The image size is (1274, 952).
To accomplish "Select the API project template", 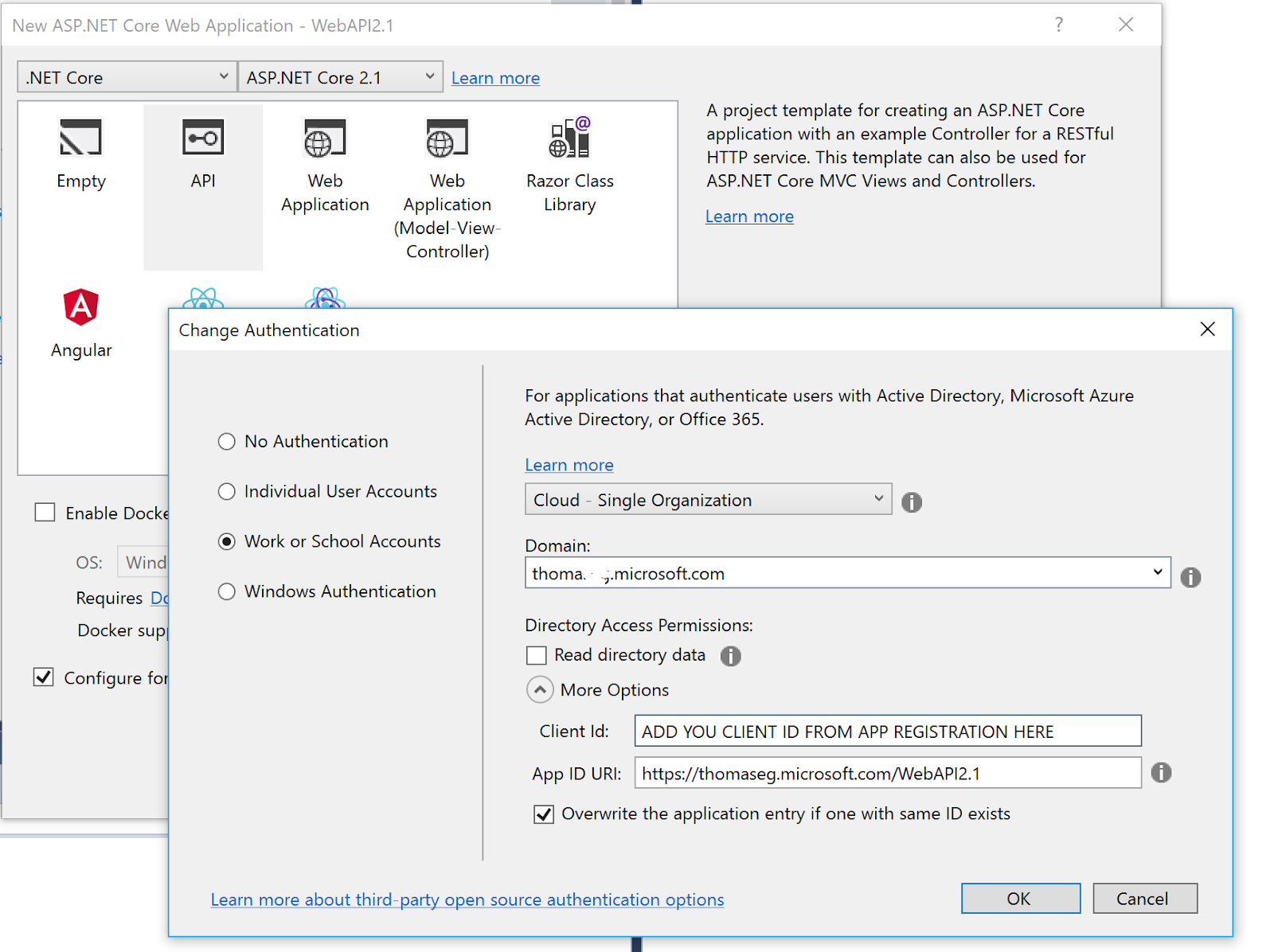I will [203, 187].
